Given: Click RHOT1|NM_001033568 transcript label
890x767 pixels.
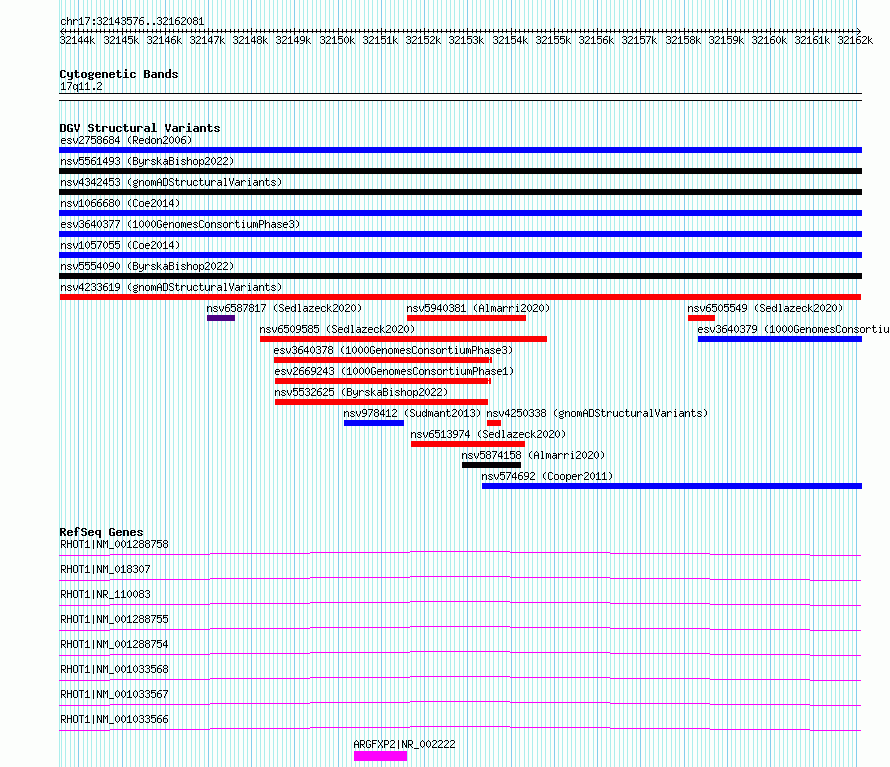Looking at the screenshot, I should coord(114,669).
